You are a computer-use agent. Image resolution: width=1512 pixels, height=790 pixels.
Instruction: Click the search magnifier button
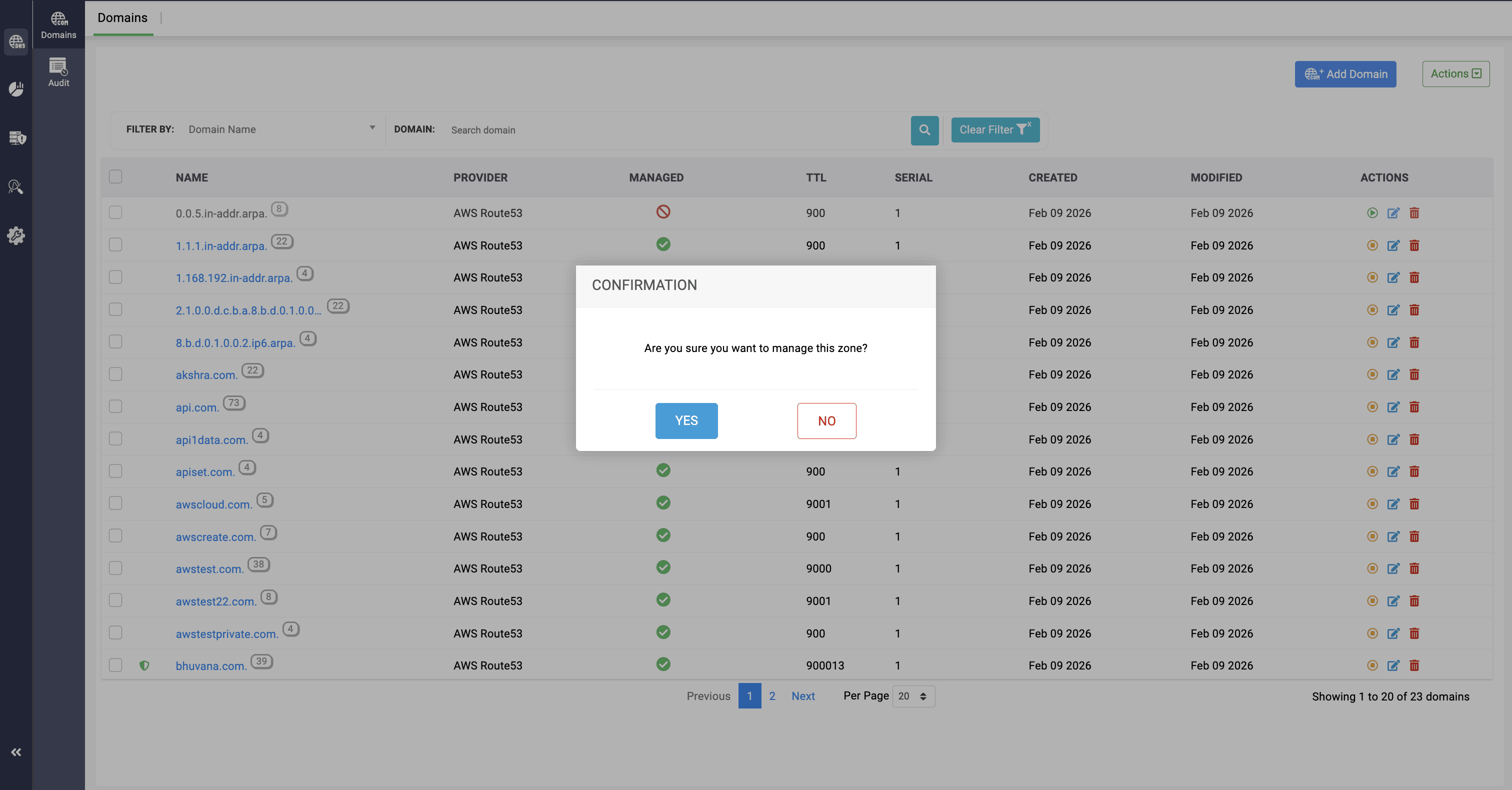(x=924, y=129)
